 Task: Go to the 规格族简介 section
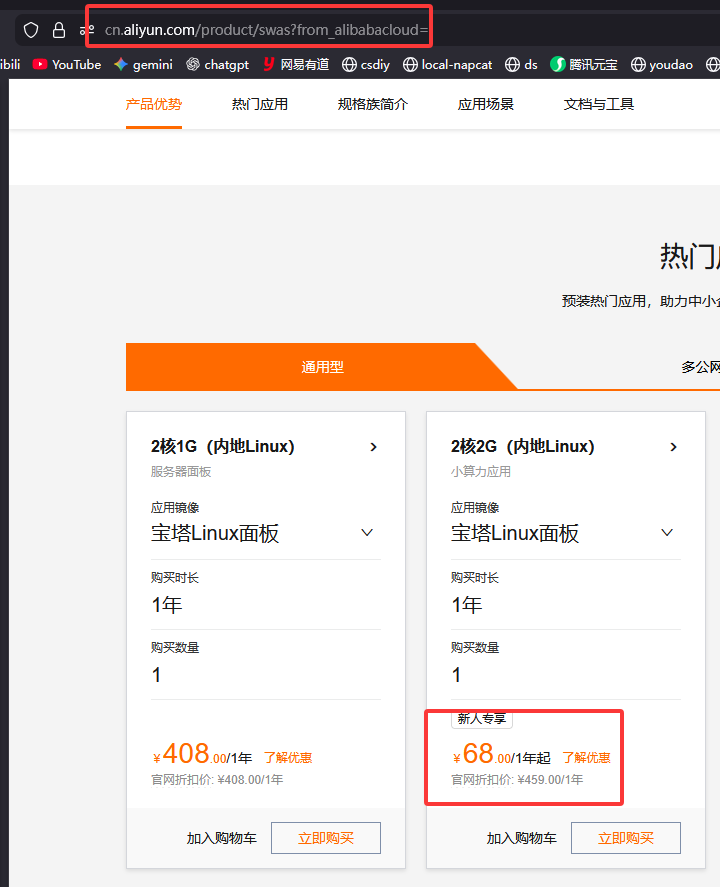pyautogui.click(x=373, y=104)
